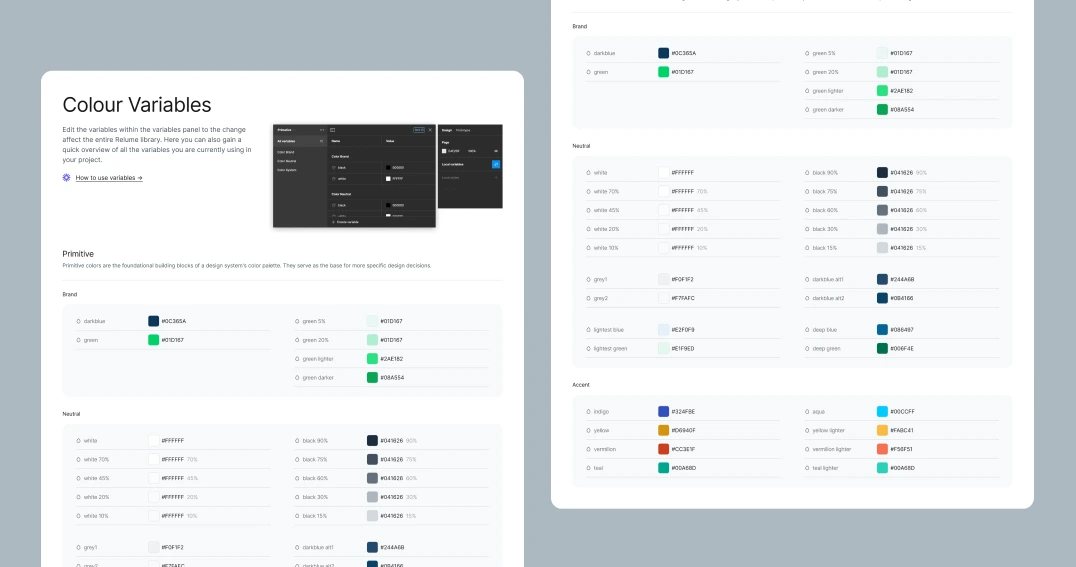The width and height of the screenshot is (1076, 567).
Task: Click the black 90% swatch in the card containing Accent
Action: [882, 173]
